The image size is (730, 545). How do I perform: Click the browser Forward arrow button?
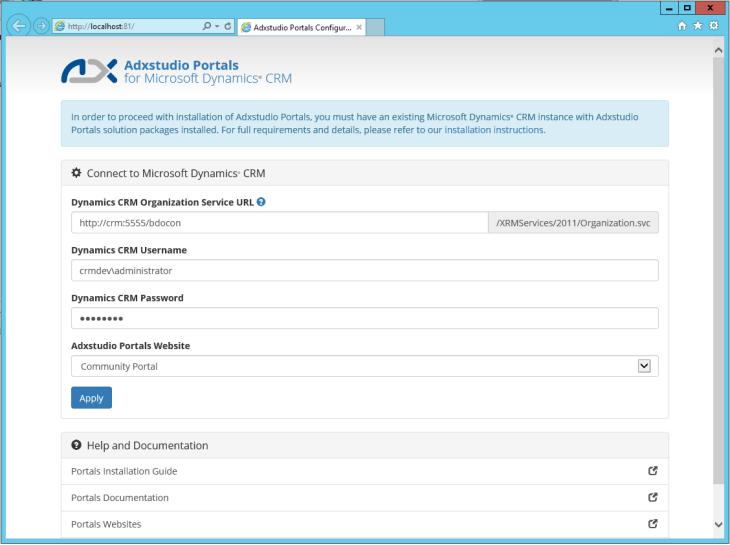pyautogui.click(x=41, y=26)
